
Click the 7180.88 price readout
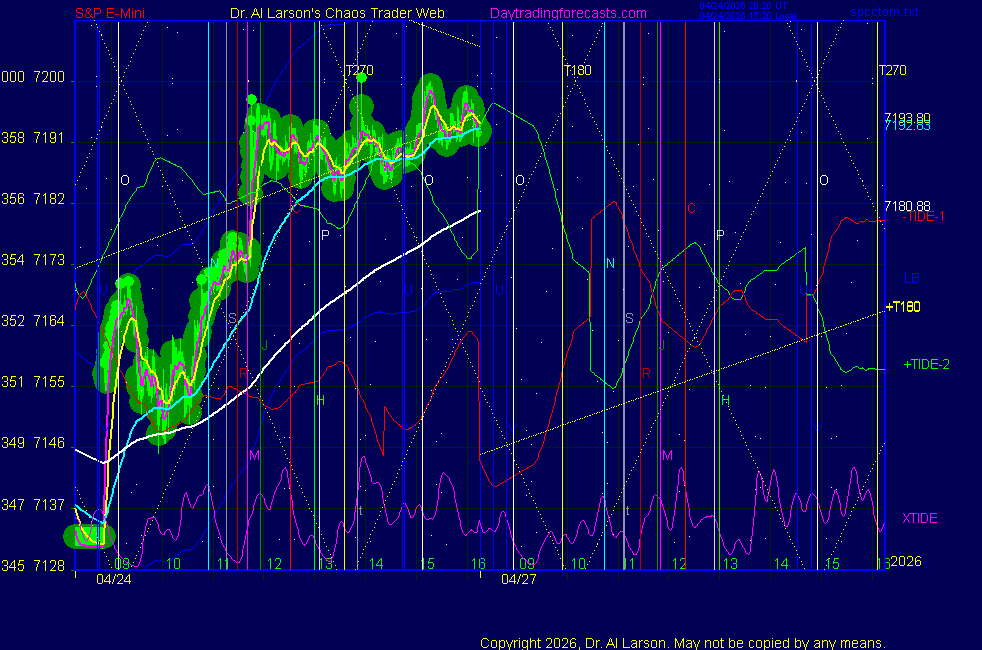tap(907, 206)
